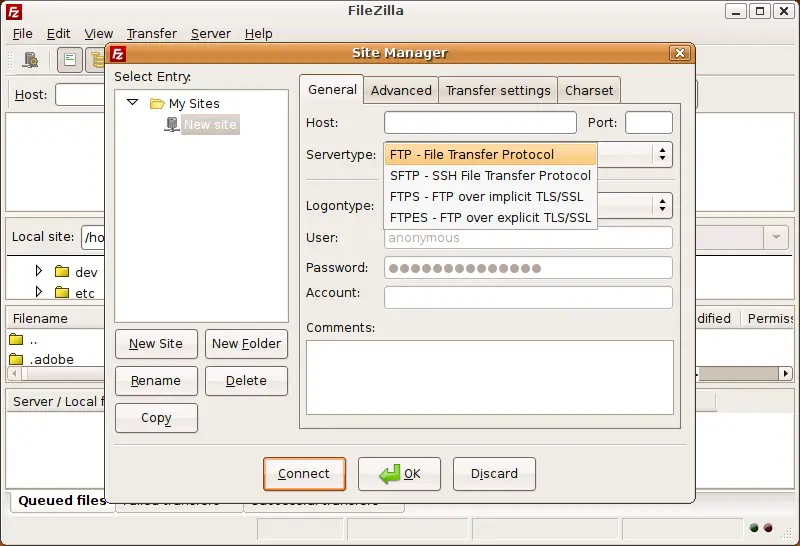Toggle message log toolbar icon

pos(70,60)
